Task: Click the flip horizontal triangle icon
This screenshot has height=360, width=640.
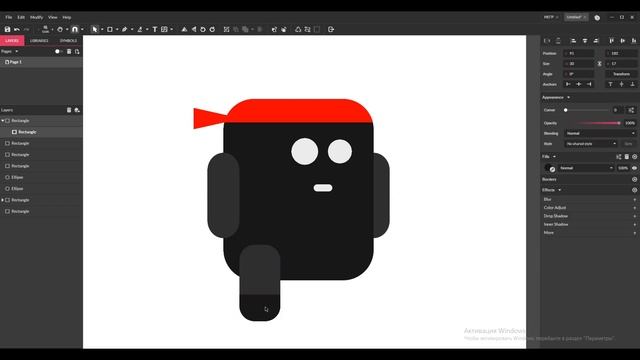Action: pos(194,29)
